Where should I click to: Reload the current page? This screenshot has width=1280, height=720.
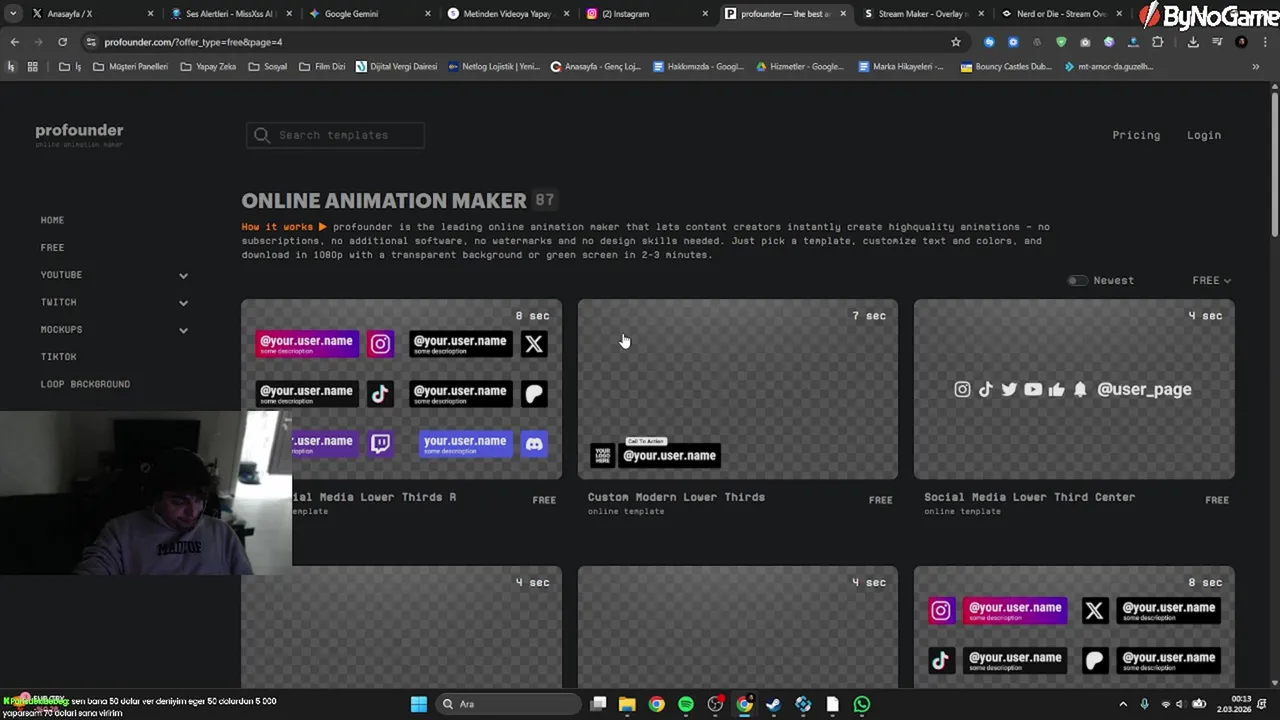point(62,42)
